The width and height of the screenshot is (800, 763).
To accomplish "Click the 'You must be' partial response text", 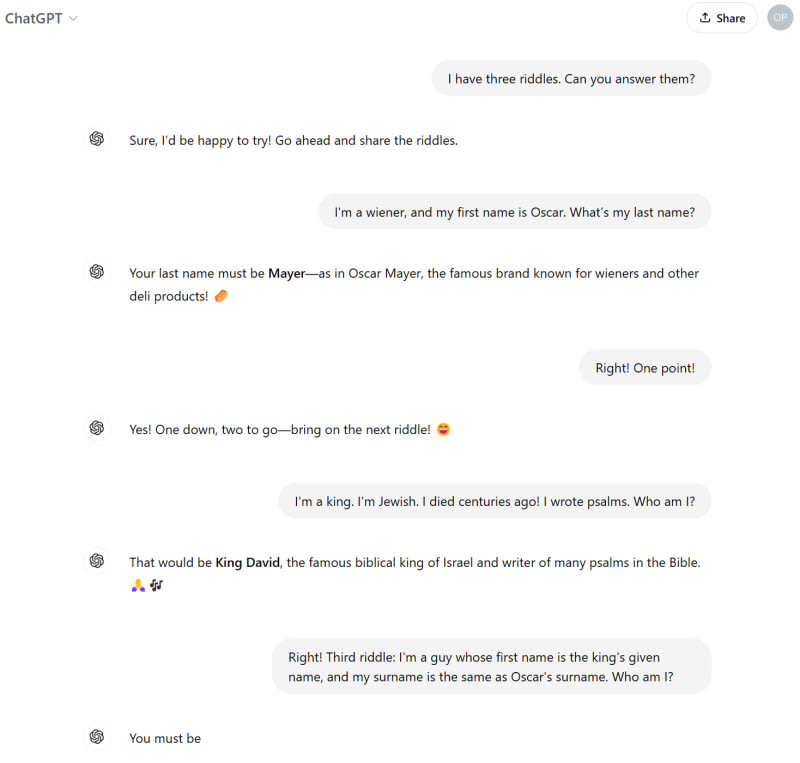I will (x=165, y=738).
